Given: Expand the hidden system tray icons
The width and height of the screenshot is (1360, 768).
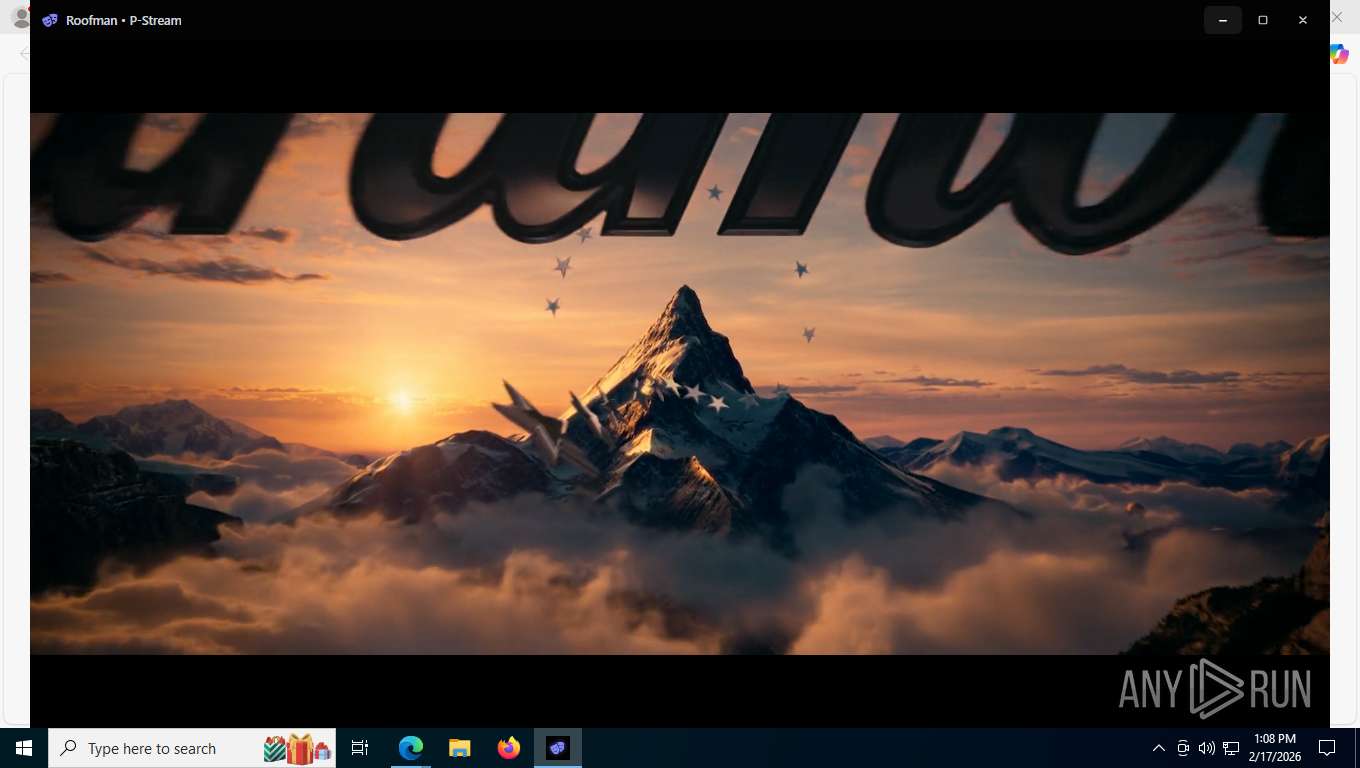Looking at the screenshot, I should (x=1159, y=748).
